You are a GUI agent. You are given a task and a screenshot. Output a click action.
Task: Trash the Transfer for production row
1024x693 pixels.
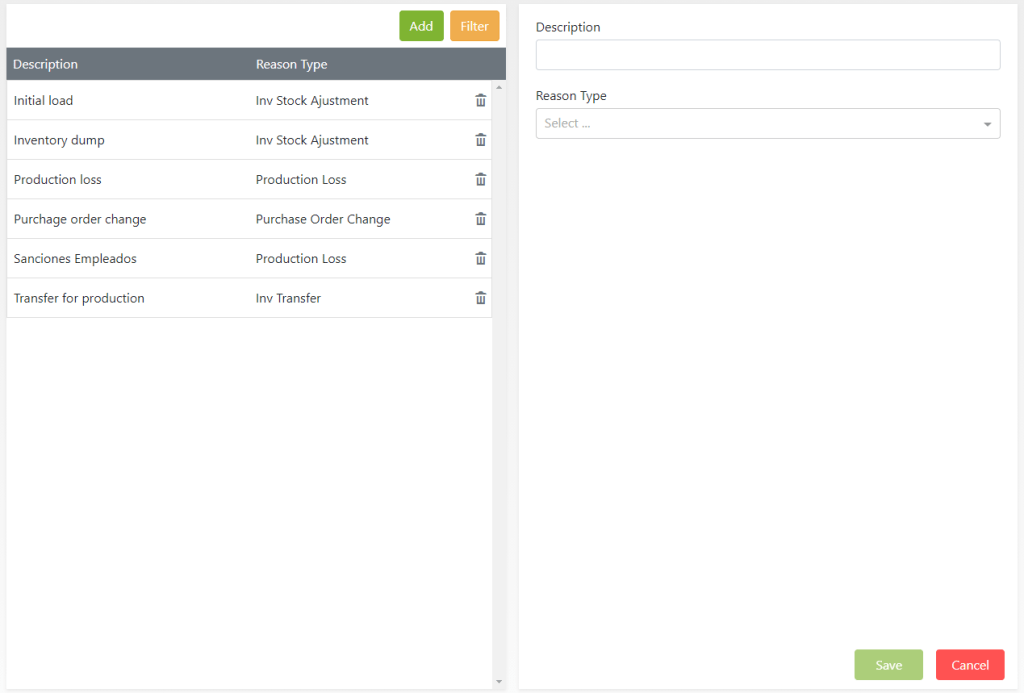point(480,298)
